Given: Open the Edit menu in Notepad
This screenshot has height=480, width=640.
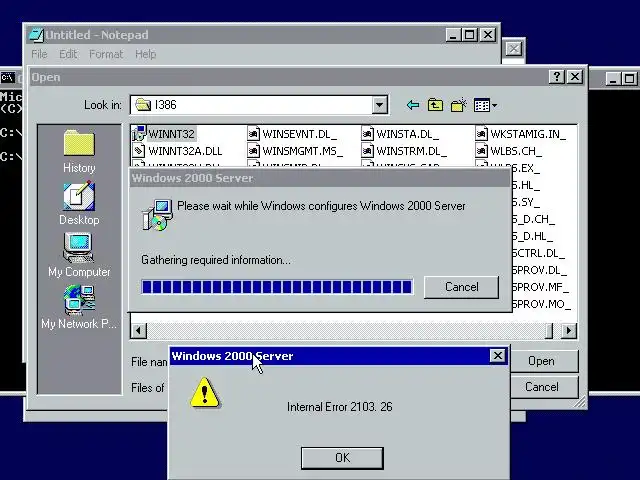Looking at the screenshot, I should coord(68,54).
